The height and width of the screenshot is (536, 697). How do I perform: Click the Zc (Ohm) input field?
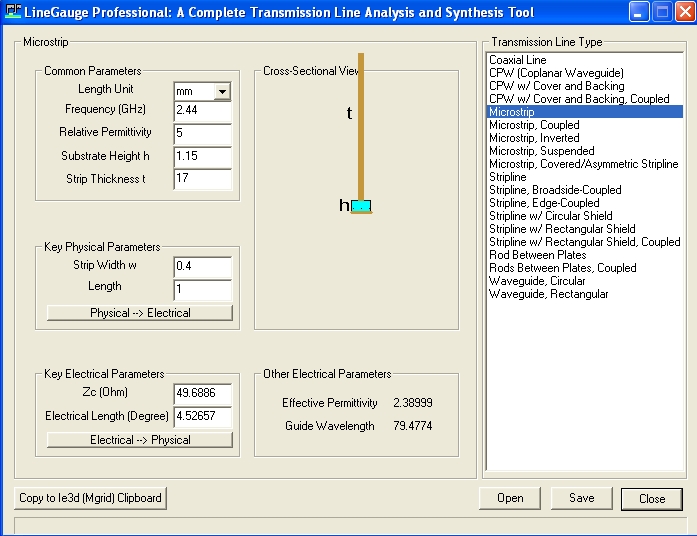(203, 394)
